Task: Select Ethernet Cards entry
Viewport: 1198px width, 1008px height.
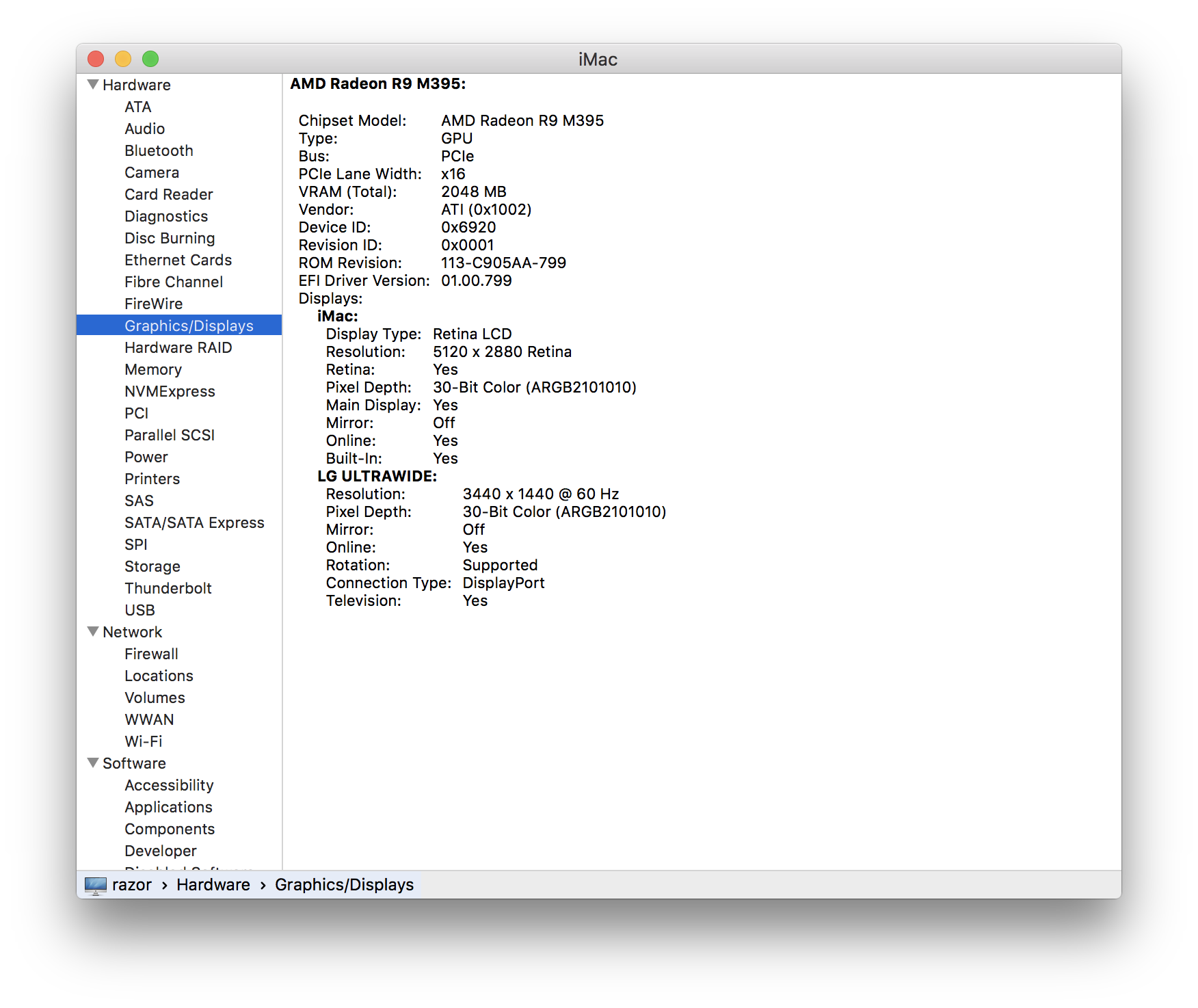Action: pos(178,260)
